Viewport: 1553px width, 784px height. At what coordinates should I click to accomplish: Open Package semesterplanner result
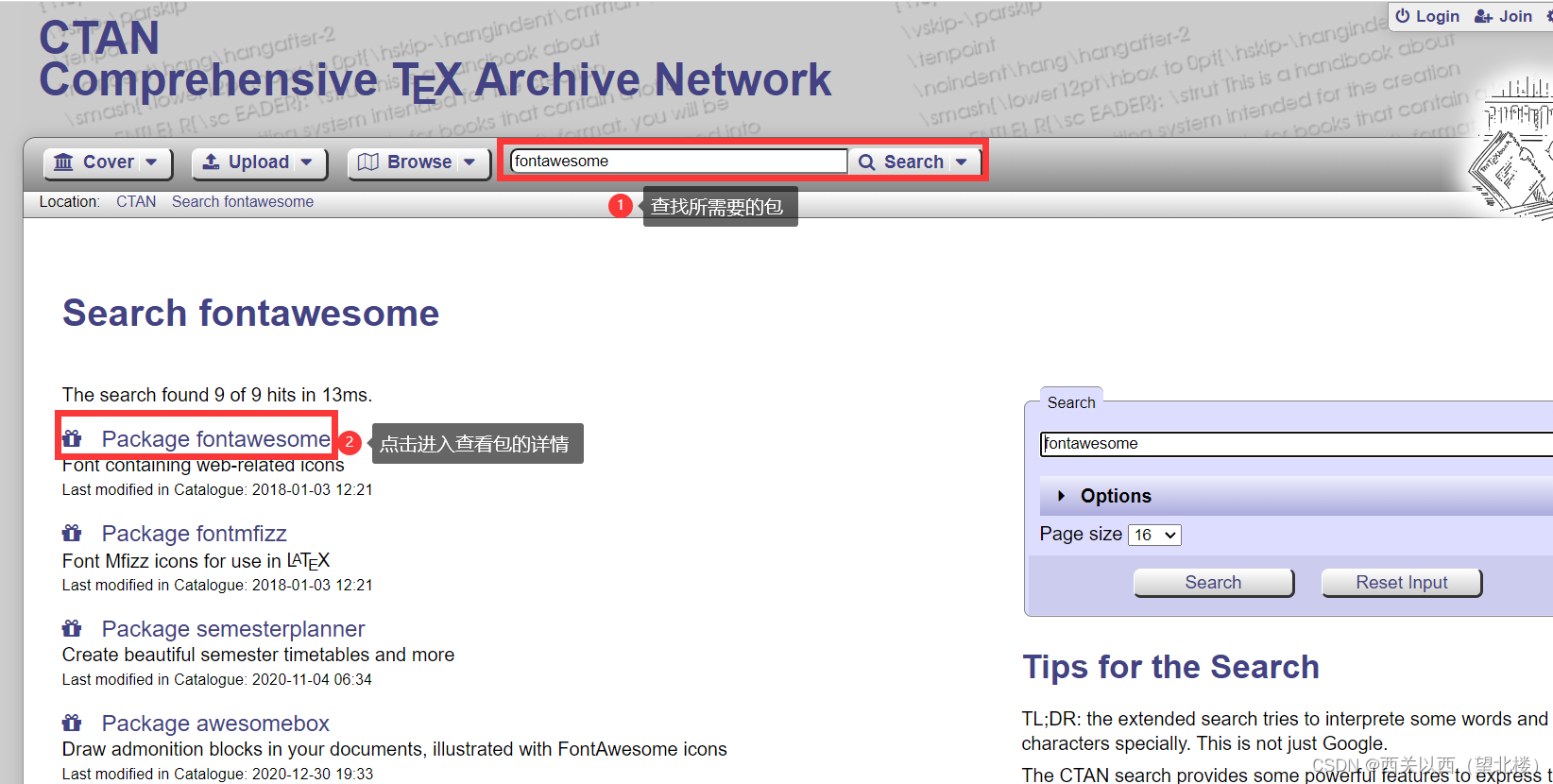233,629
